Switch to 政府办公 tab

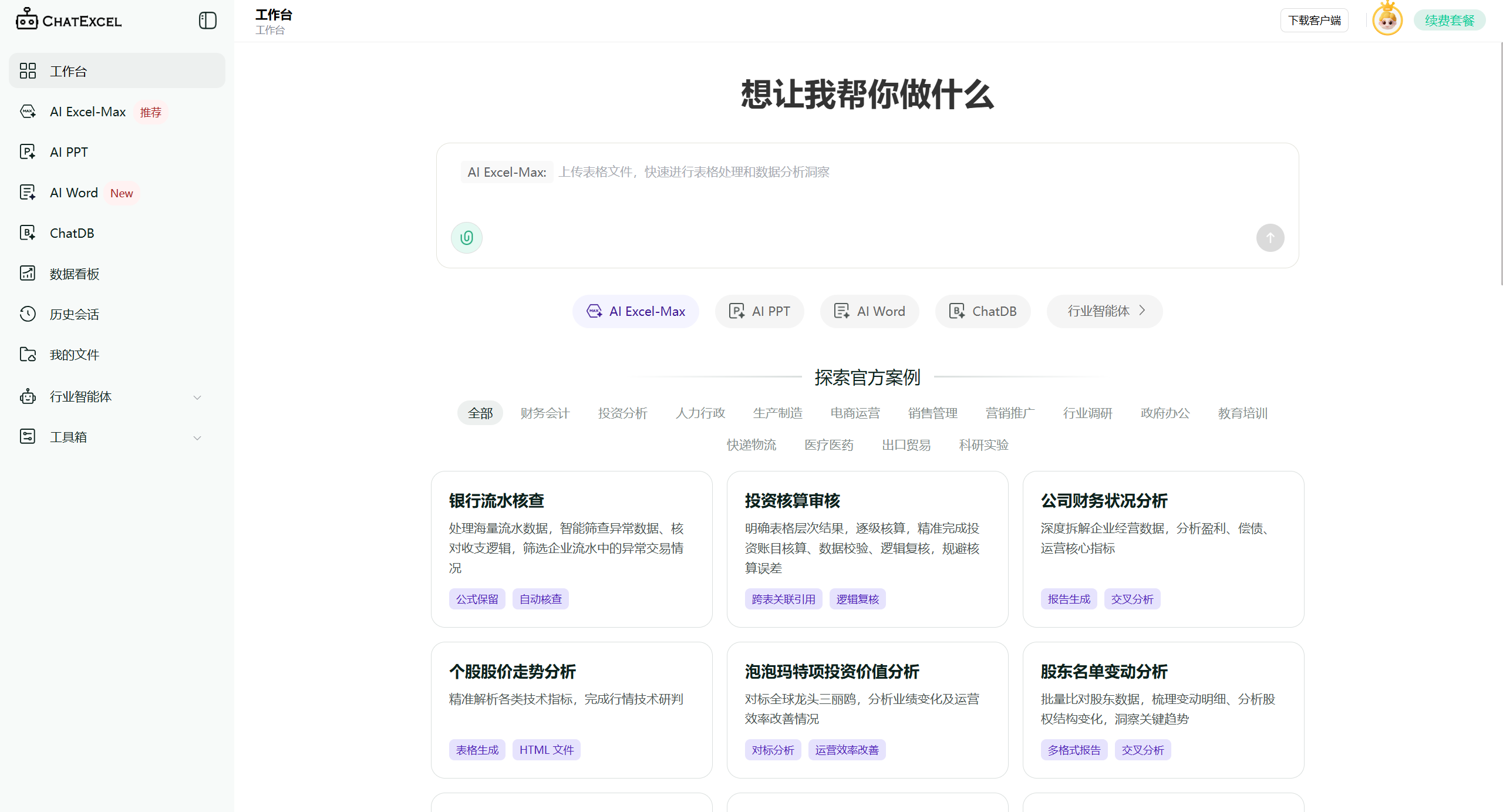(x=1165, y=413)
